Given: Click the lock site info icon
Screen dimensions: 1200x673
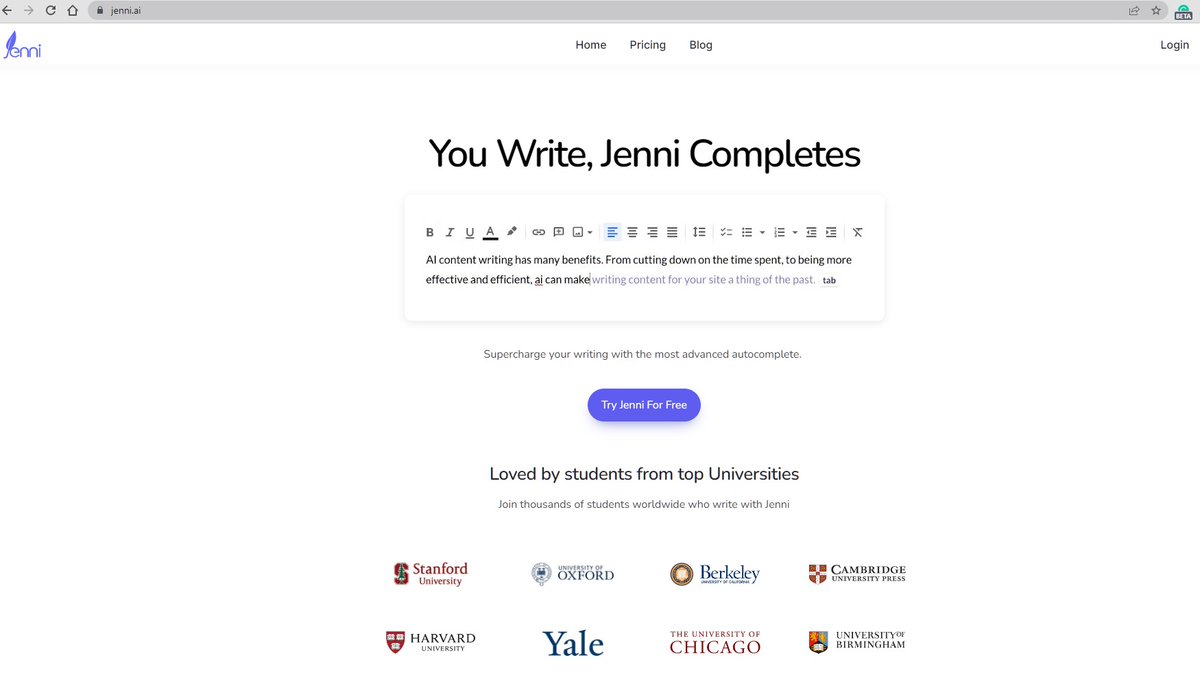Looking at the screenshot, I should (x=99, y=11).
